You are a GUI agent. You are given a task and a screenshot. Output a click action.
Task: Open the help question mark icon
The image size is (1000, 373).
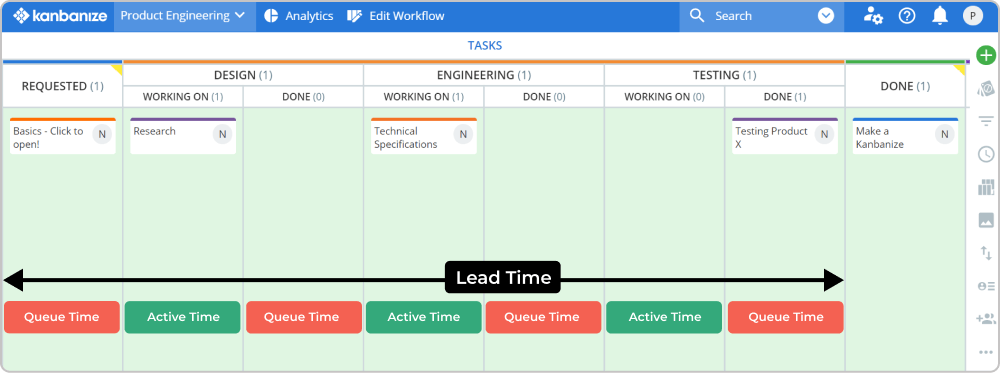(x=907, y=16)
